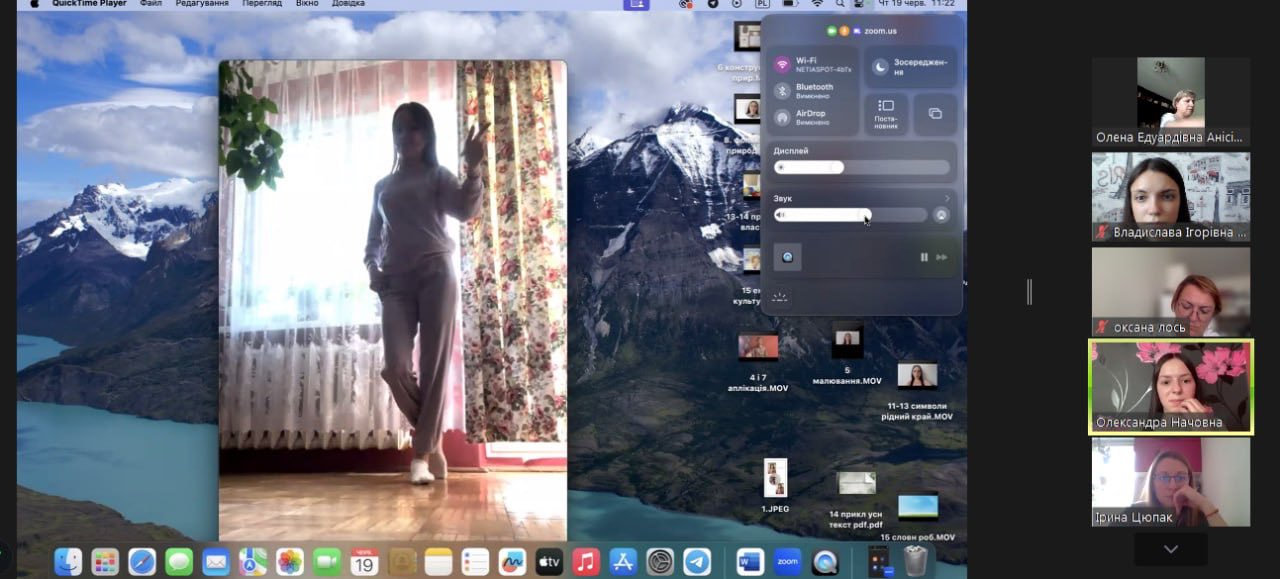This screenshot has height=579, width=1280.
Task: Open Telegram from the Dock
Action: [x=697, y=562]
